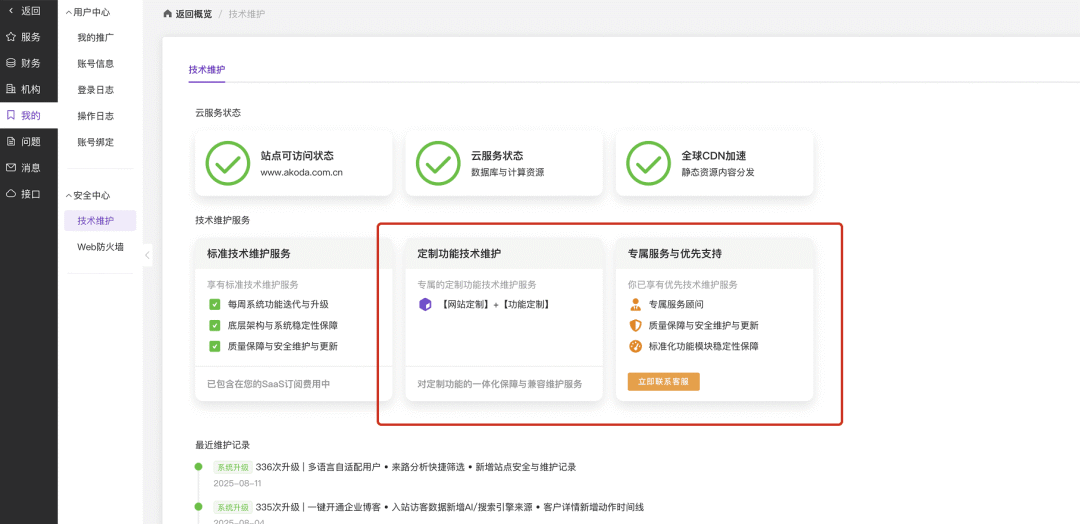1080x524 pixels.
Task: Click the 【网站定制】+【功能定制】 text
Action: pos(495,304)
